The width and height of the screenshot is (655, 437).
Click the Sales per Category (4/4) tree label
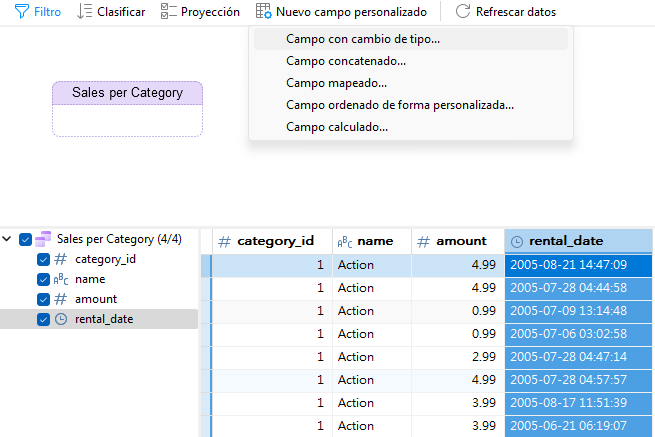pyautogui.click(x=119, y=239)
